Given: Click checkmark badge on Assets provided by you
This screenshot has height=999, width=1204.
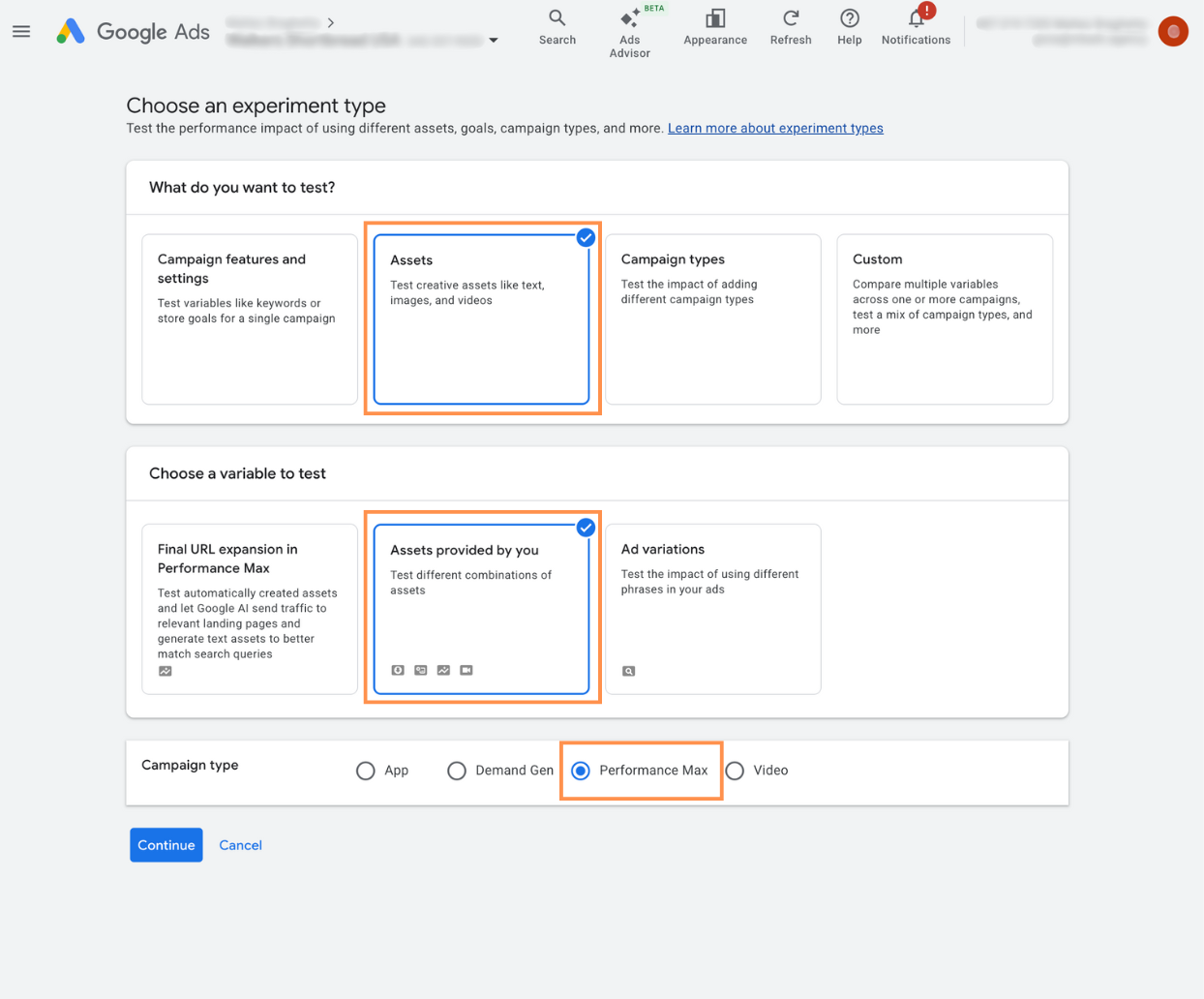Looking at the screenshot, I should click(586, 528).
